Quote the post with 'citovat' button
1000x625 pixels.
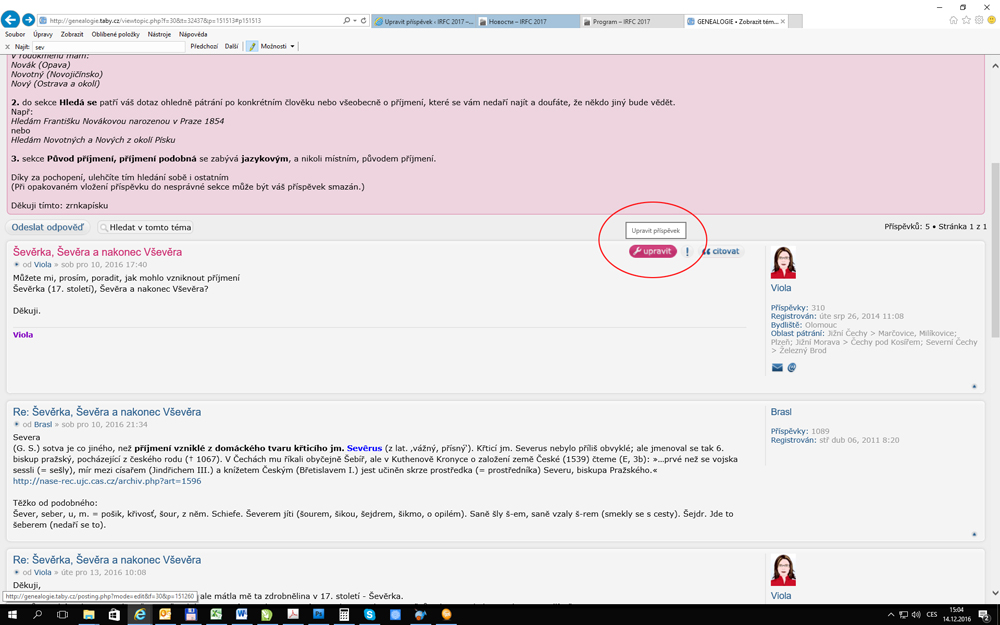point(721,252)
